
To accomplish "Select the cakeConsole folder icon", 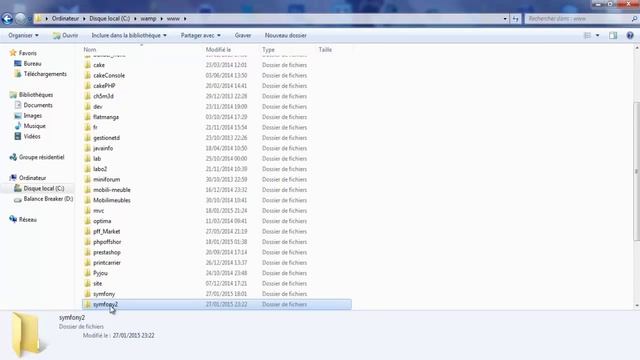I will click(x=87, y=76).
